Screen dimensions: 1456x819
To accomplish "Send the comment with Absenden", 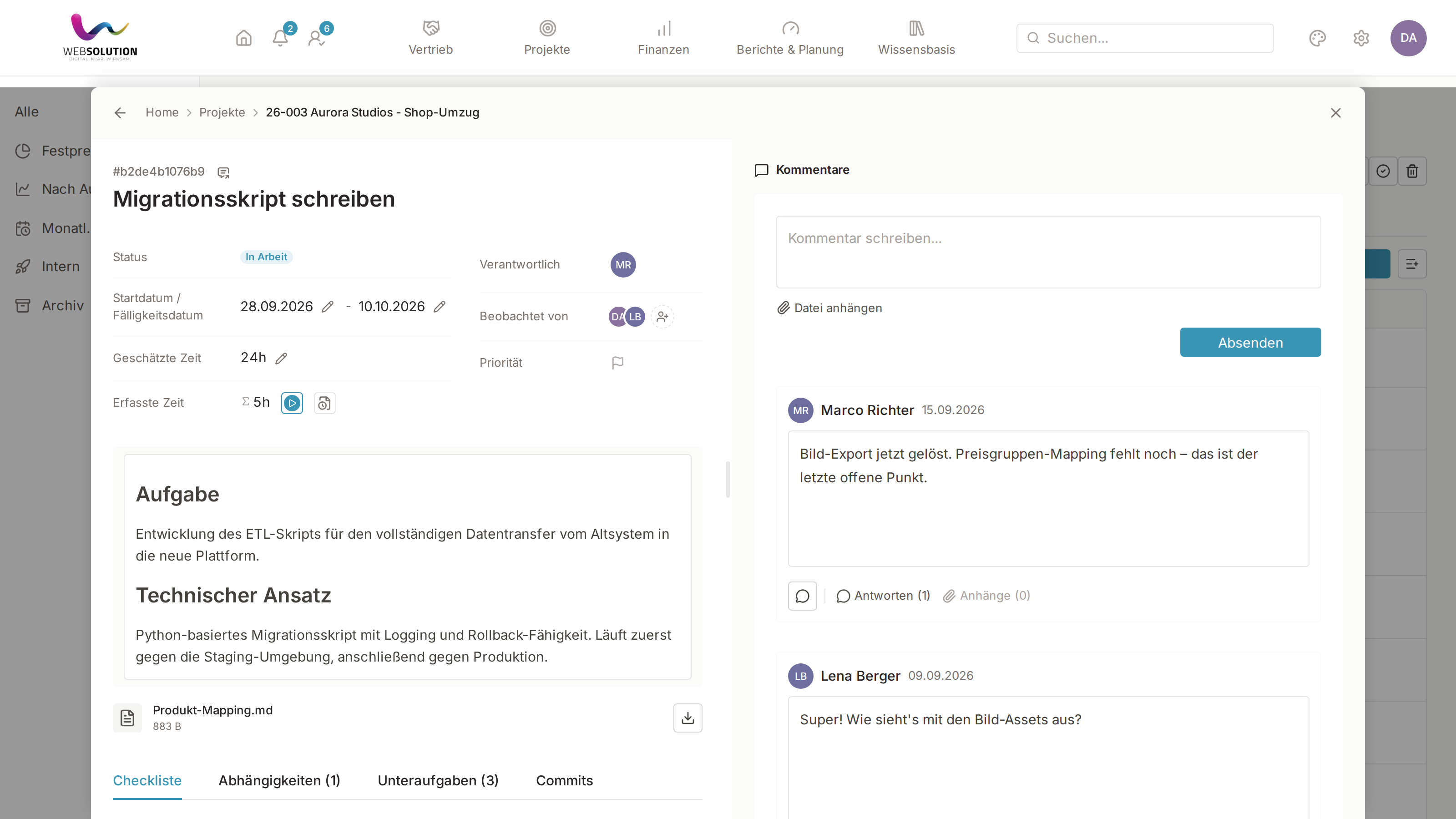I will [x=1250, y=343].
